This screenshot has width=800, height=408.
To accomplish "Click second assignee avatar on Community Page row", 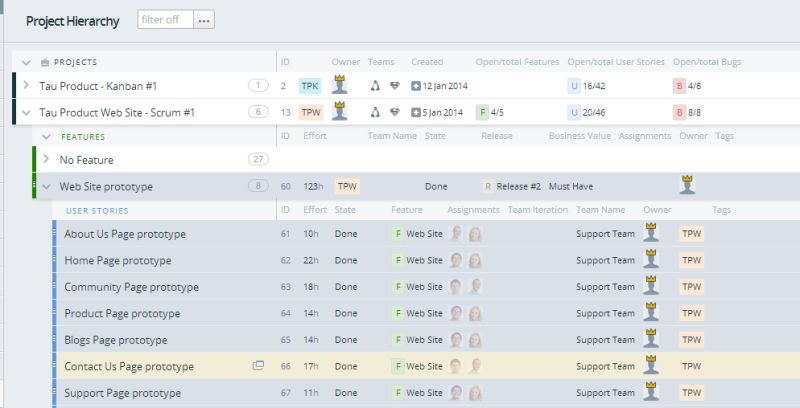I will point(475,287).
